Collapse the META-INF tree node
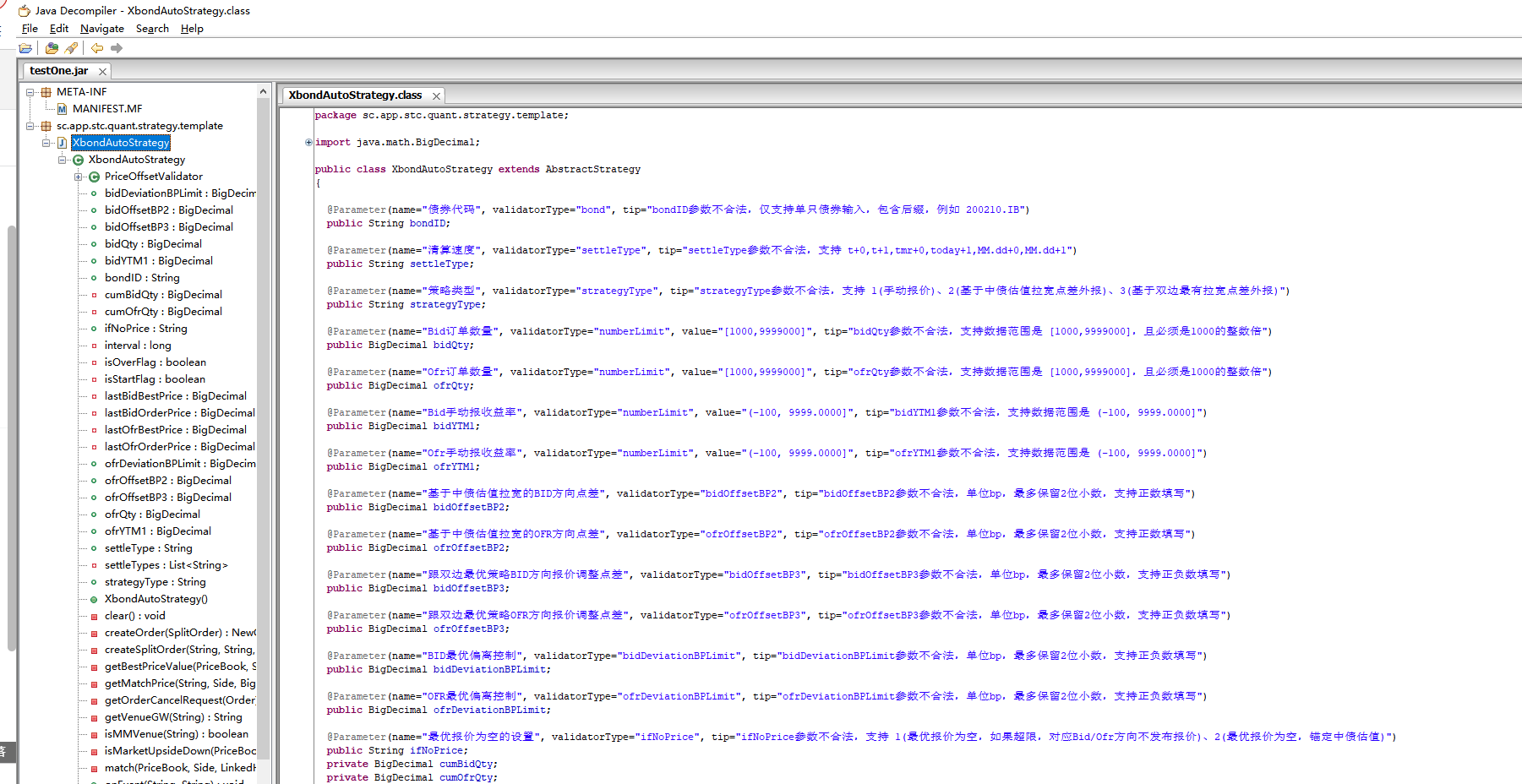The image size is (1522, 784). tap(30, 92)
